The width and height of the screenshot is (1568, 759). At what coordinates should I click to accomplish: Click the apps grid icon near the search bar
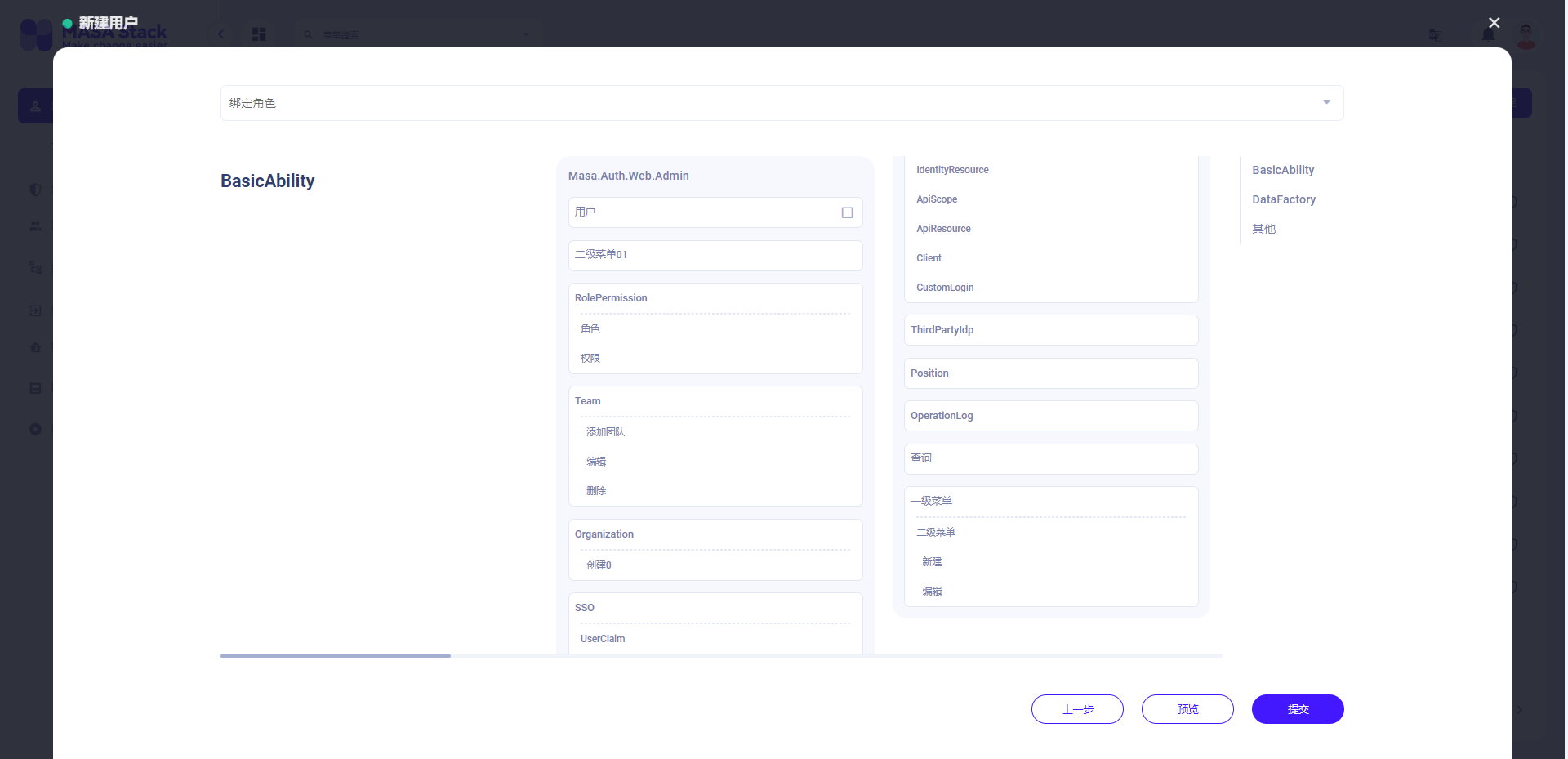click(259, 34)
